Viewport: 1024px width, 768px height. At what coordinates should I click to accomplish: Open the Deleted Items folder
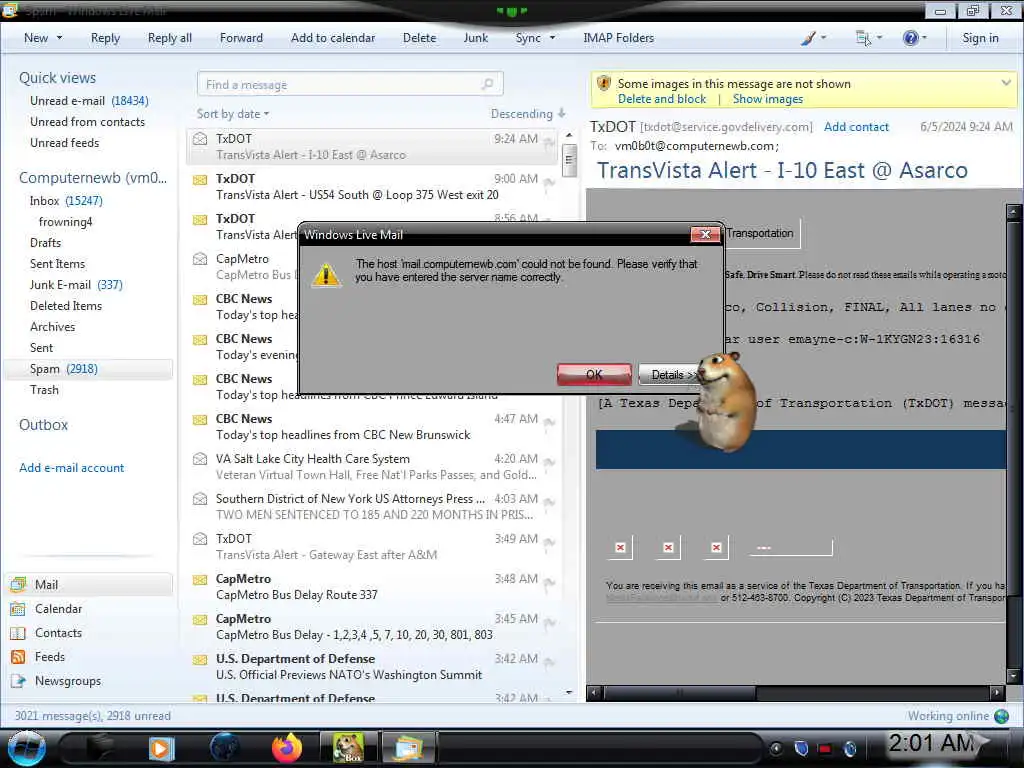tap(66, 305)
